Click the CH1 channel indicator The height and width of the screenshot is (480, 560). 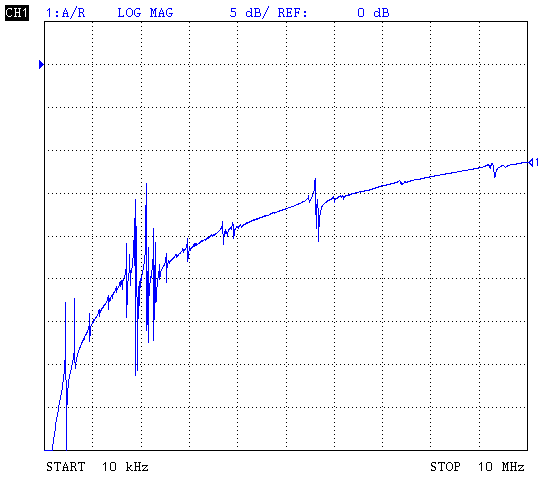tap(17, 13)
